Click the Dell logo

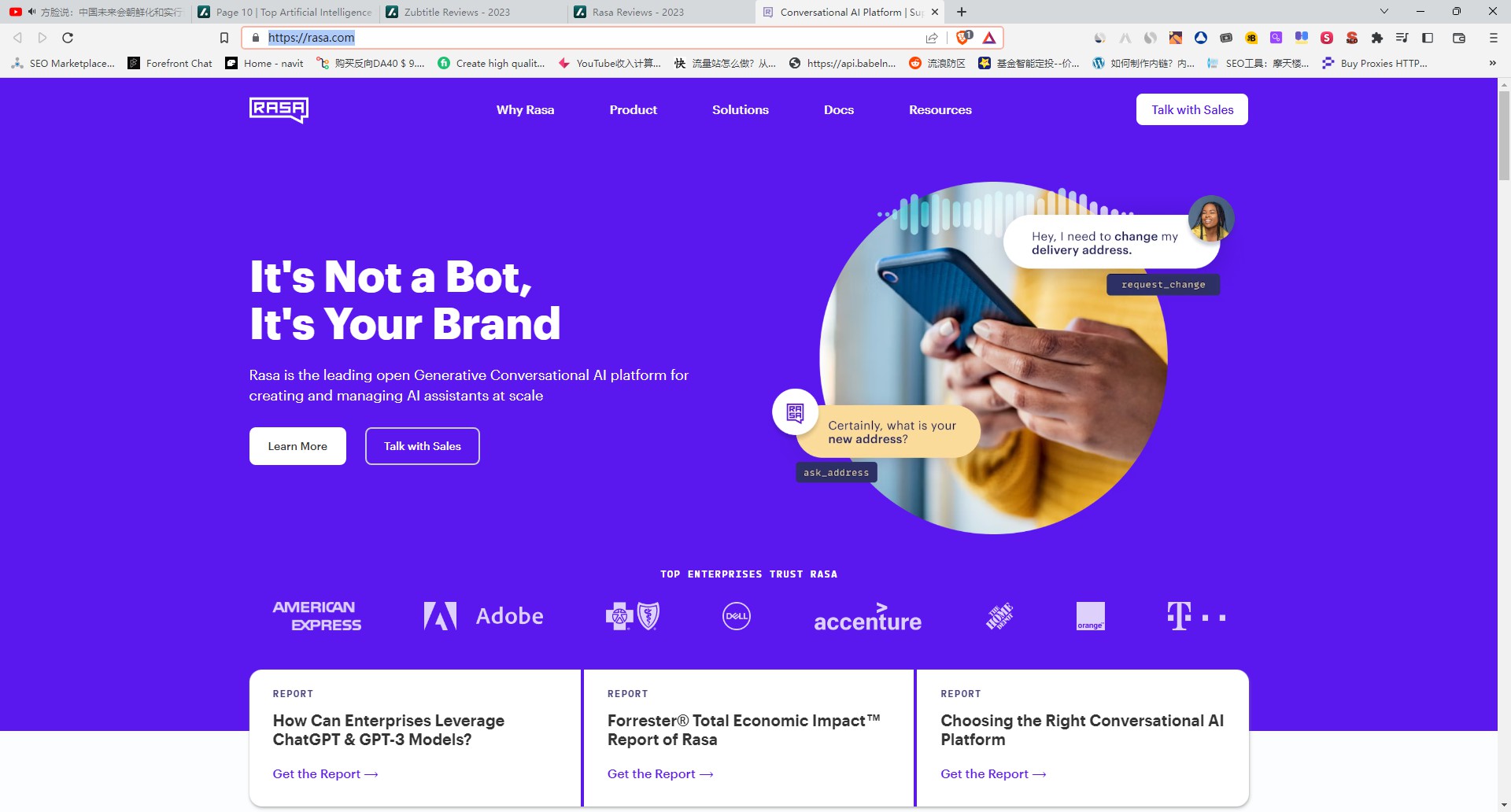coord(737,616)
